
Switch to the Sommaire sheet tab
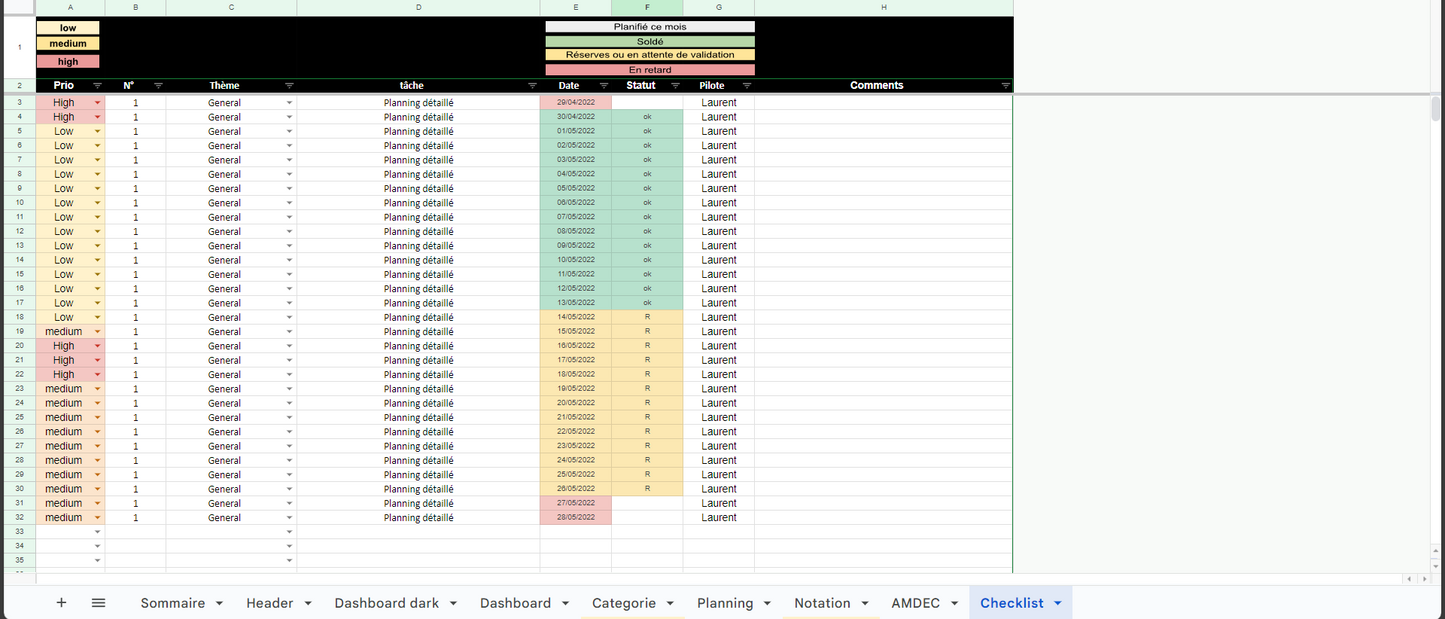172,603
